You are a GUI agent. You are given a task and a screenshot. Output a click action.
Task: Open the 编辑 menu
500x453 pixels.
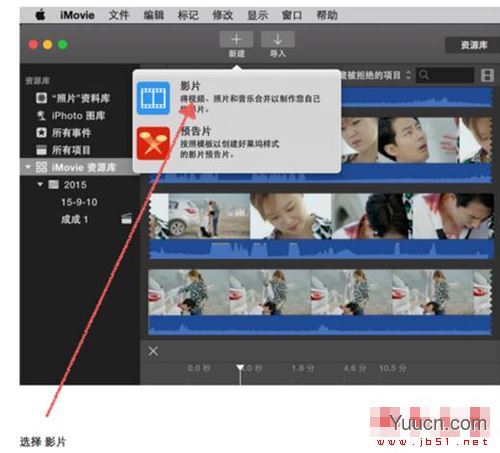coord(153,15)
